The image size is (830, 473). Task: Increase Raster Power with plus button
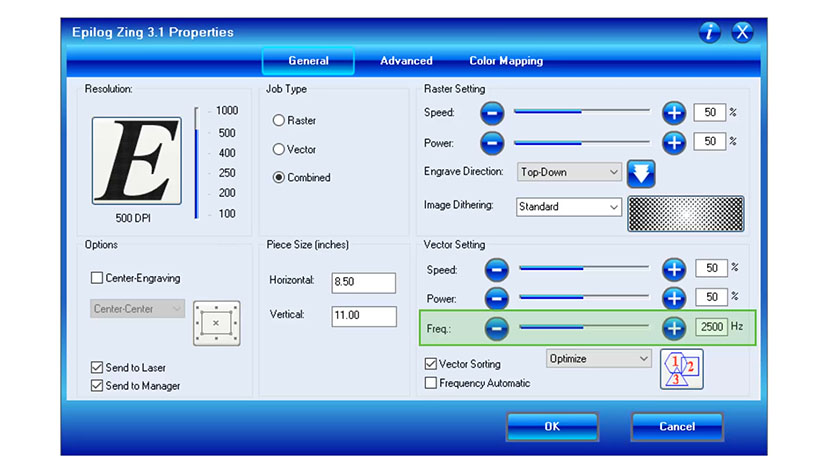click(674, 142)
